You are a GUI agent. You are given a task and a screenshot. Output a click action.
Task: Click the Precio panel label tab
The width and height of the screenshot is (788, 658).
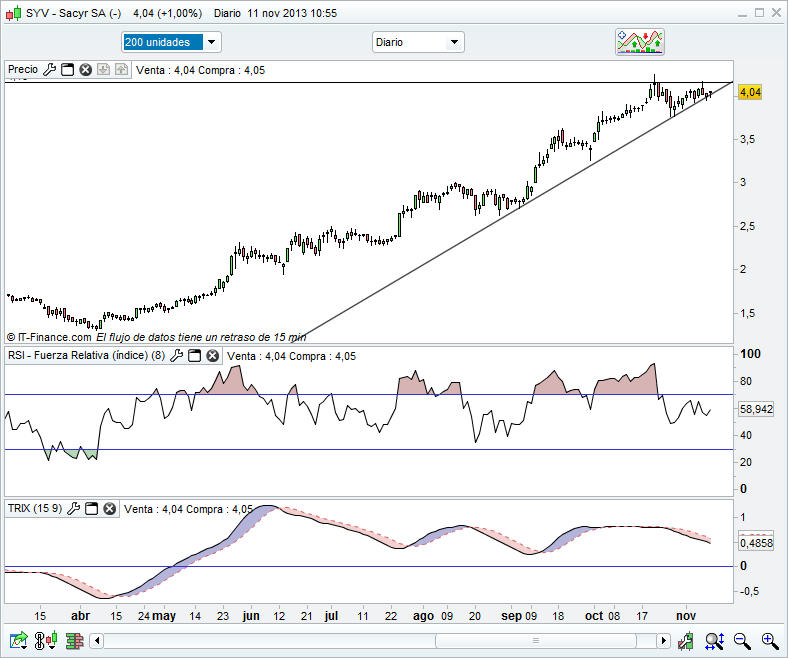22,70
